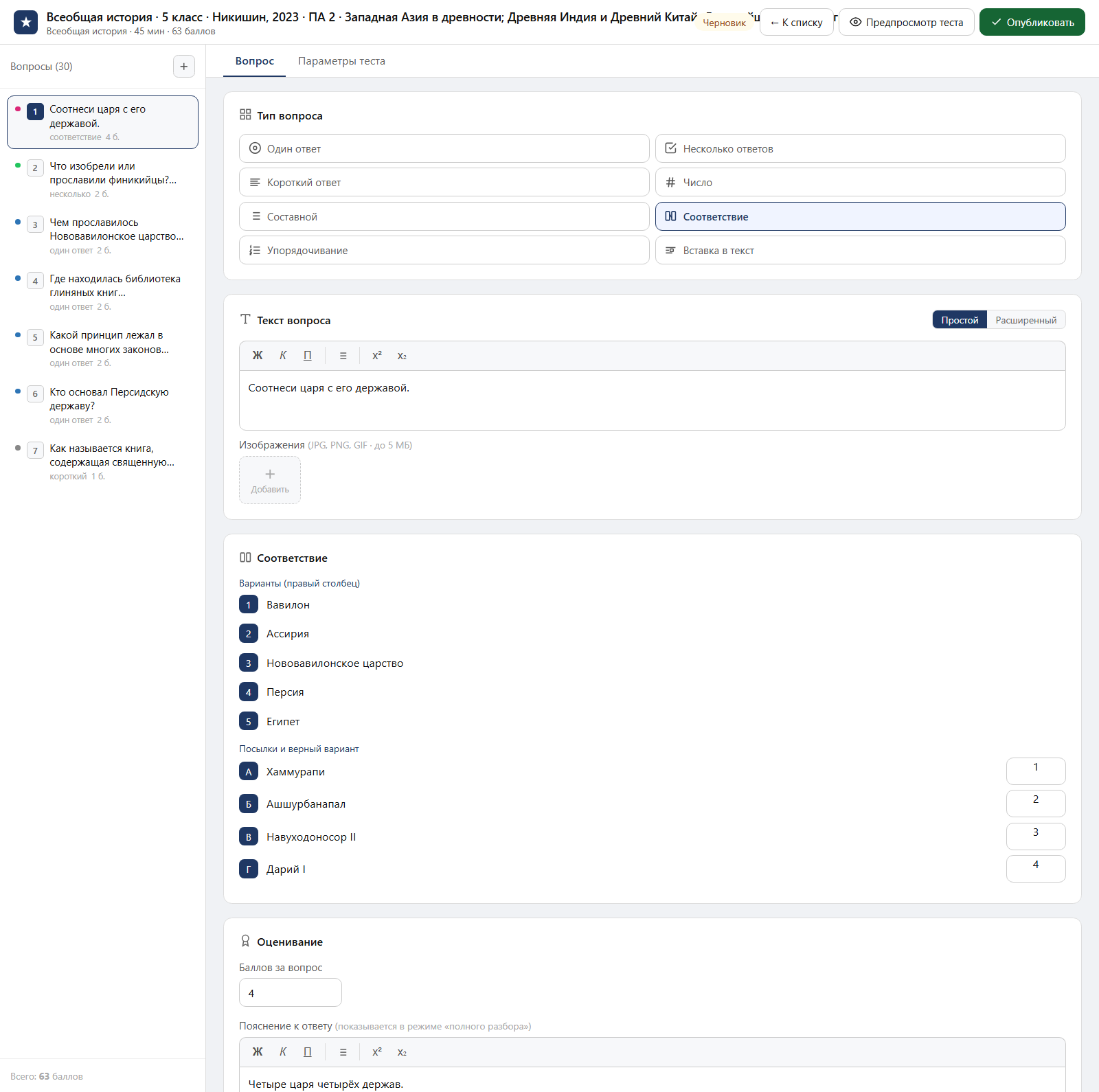Choose the Упорядочивание question type
1099x1092 pixels.
[444, 250]
